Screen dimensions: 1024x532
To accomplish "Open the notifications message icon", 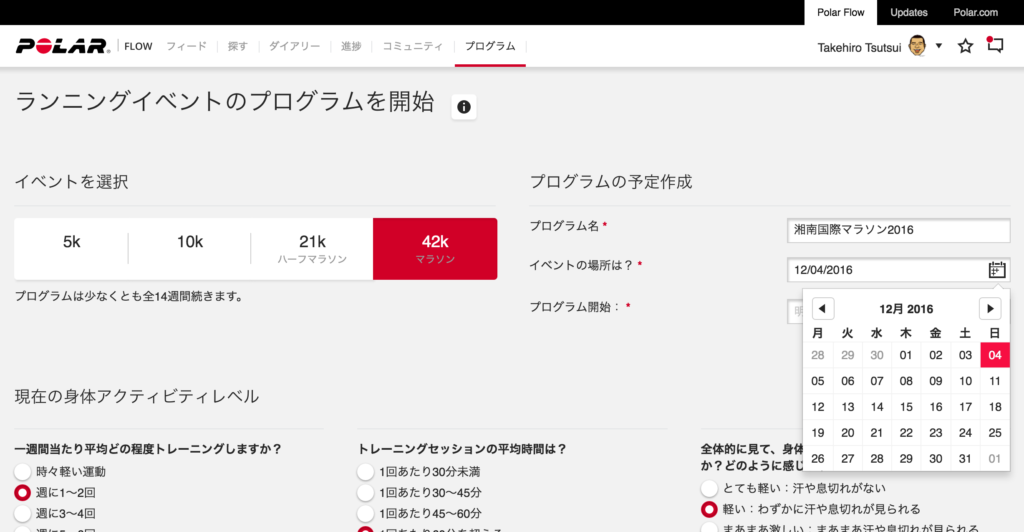I will [994, 46].
